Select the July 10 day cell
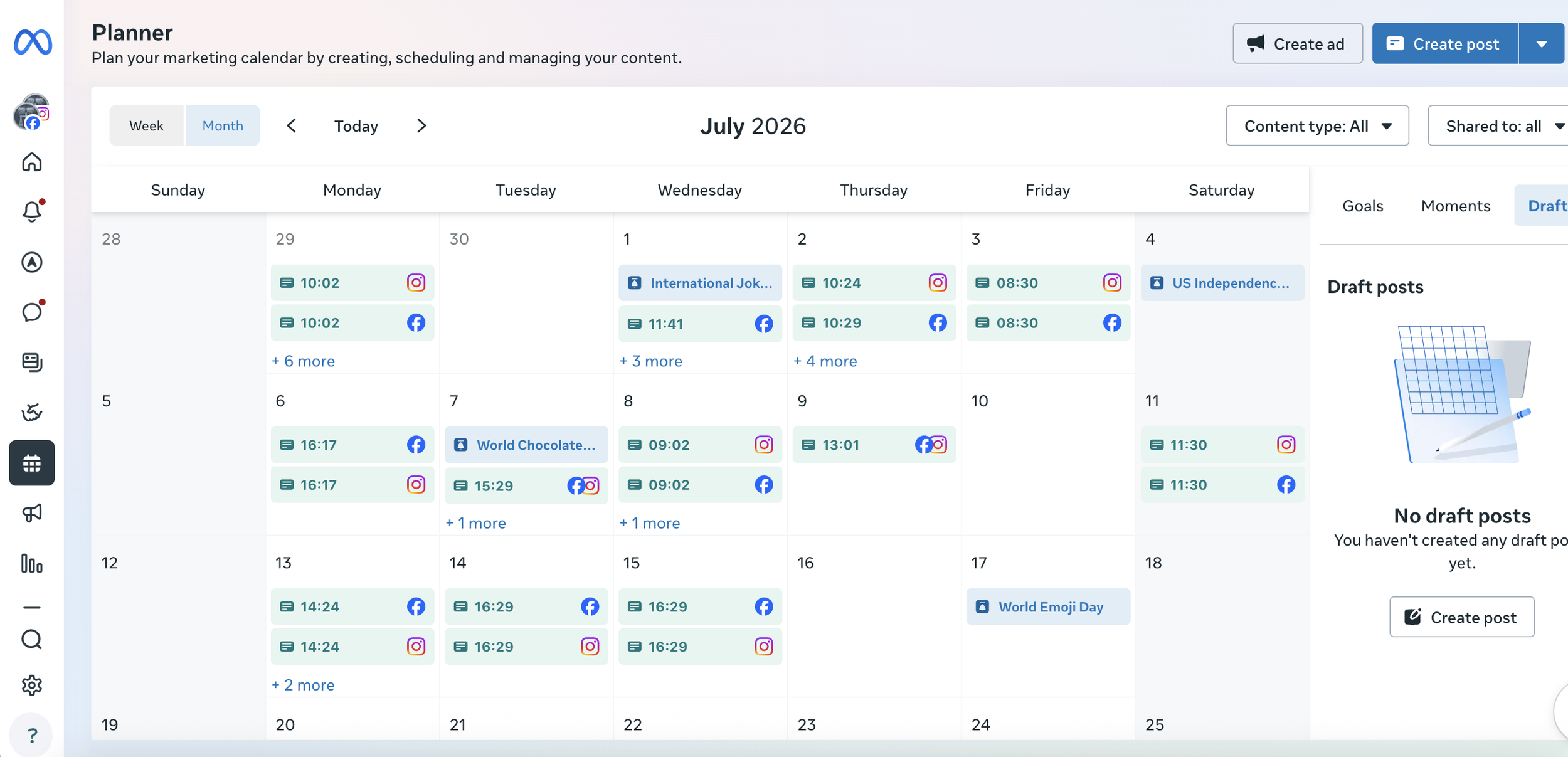The image size is (1568, 757). click(1048, 455)
